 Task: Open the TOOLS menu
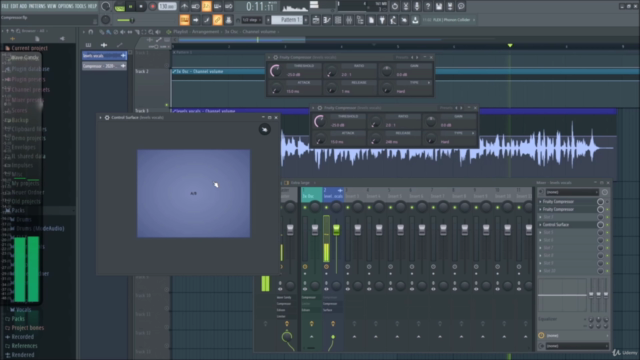[x=80, y=6]
